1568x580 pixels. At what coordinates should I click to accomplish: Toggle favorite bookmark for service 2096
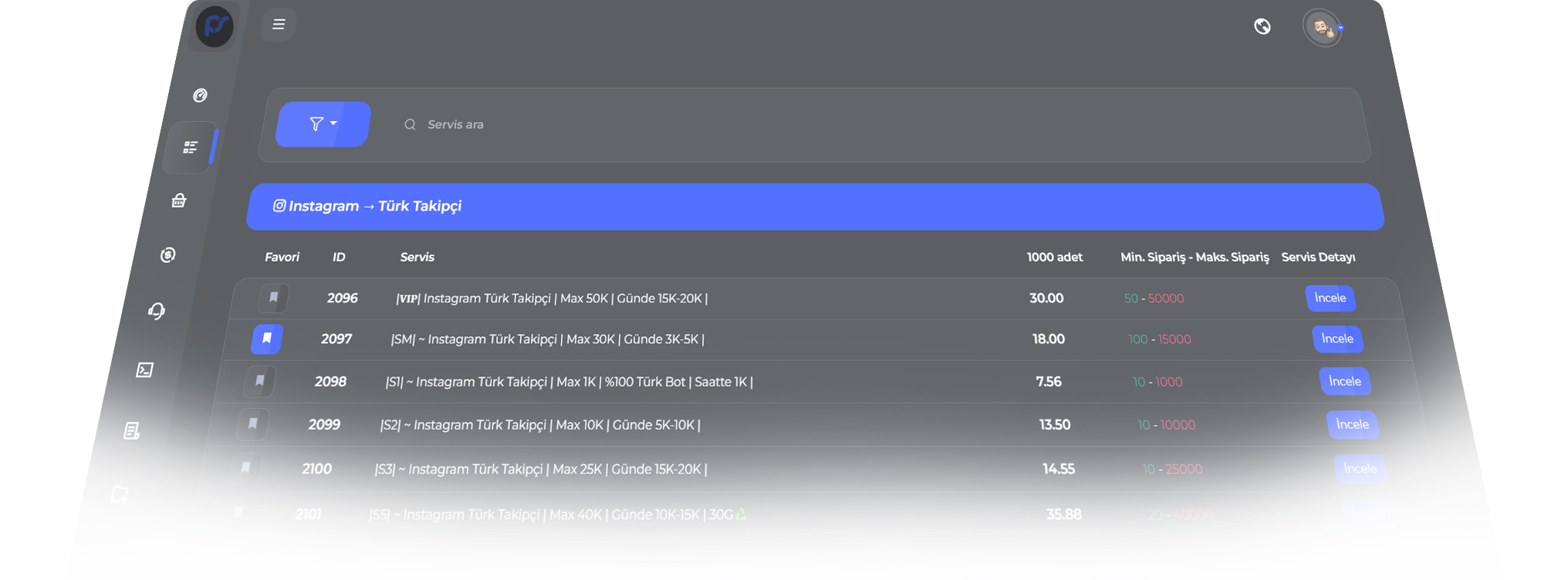273,298
